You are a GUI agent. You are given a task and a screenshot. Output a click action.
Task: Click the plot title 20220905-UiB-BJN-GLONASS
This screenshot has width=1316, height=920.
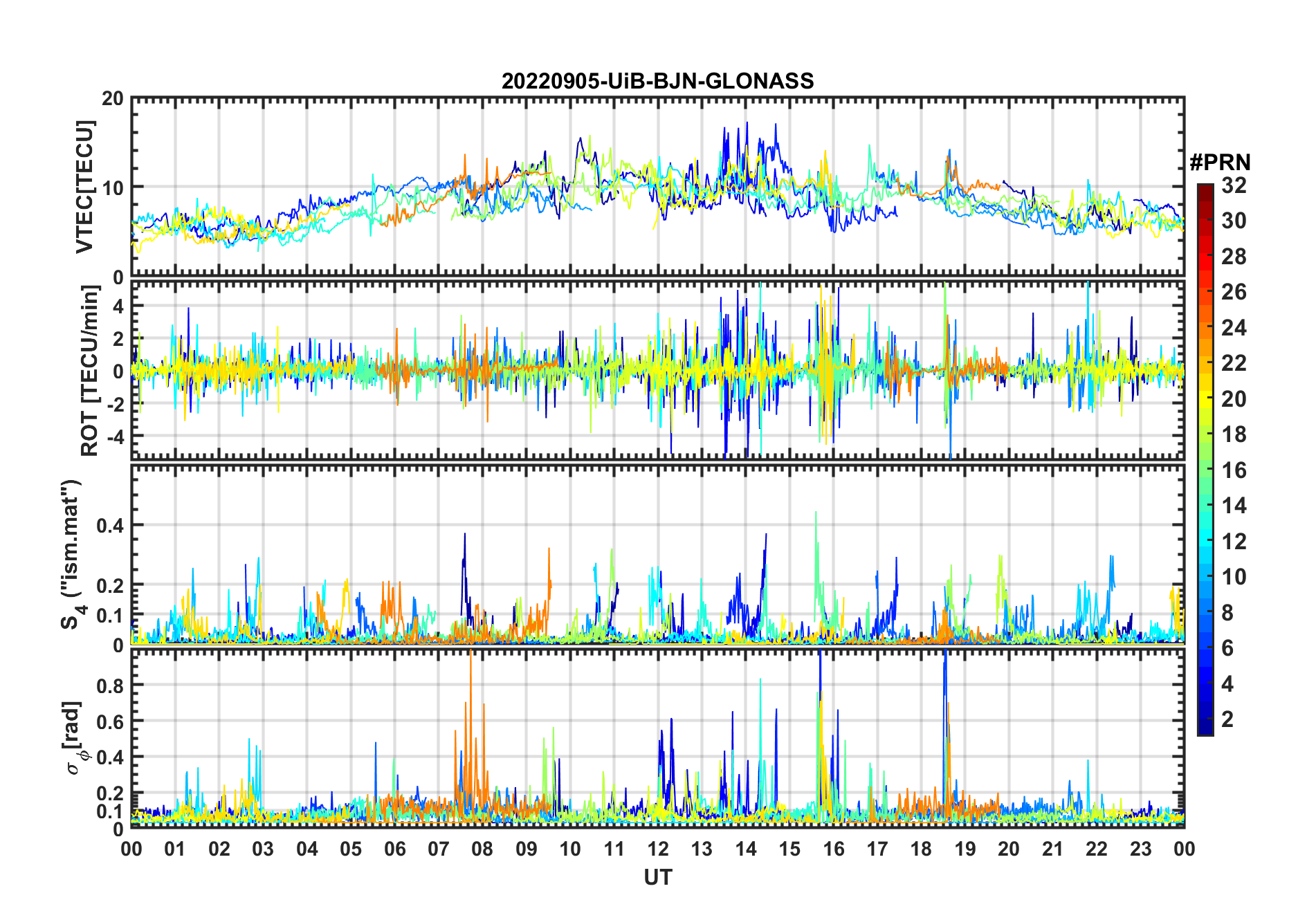point(657,82)
